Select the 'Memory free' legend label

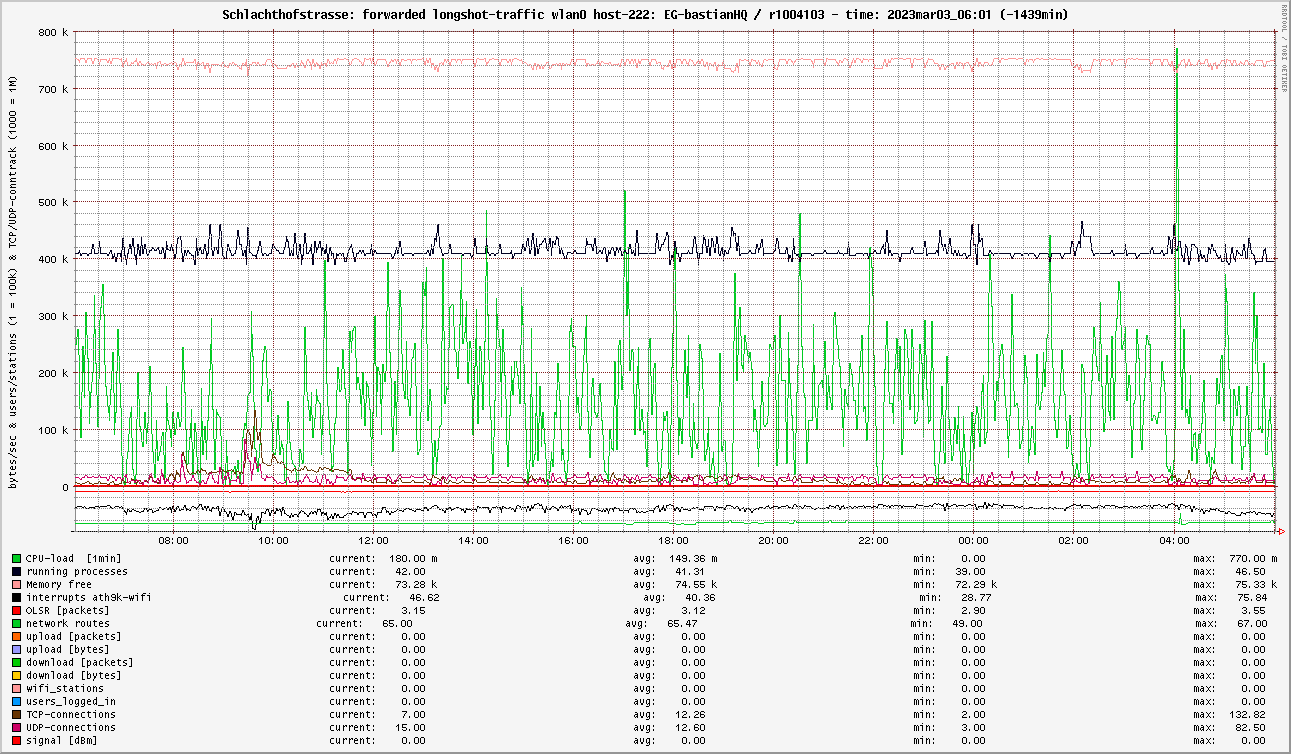(x=59, y=584)
